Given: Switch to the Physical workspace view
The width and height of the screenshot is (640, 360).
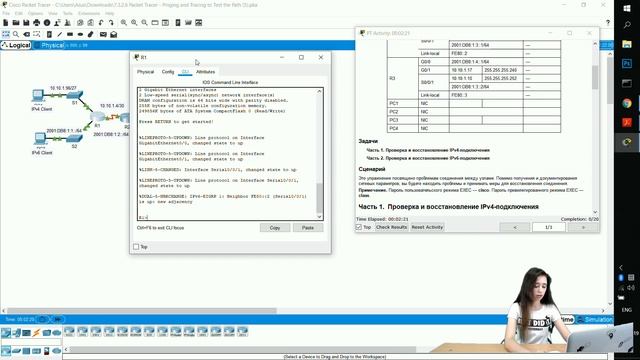Looking at the screenshot, I should (49, 45).
